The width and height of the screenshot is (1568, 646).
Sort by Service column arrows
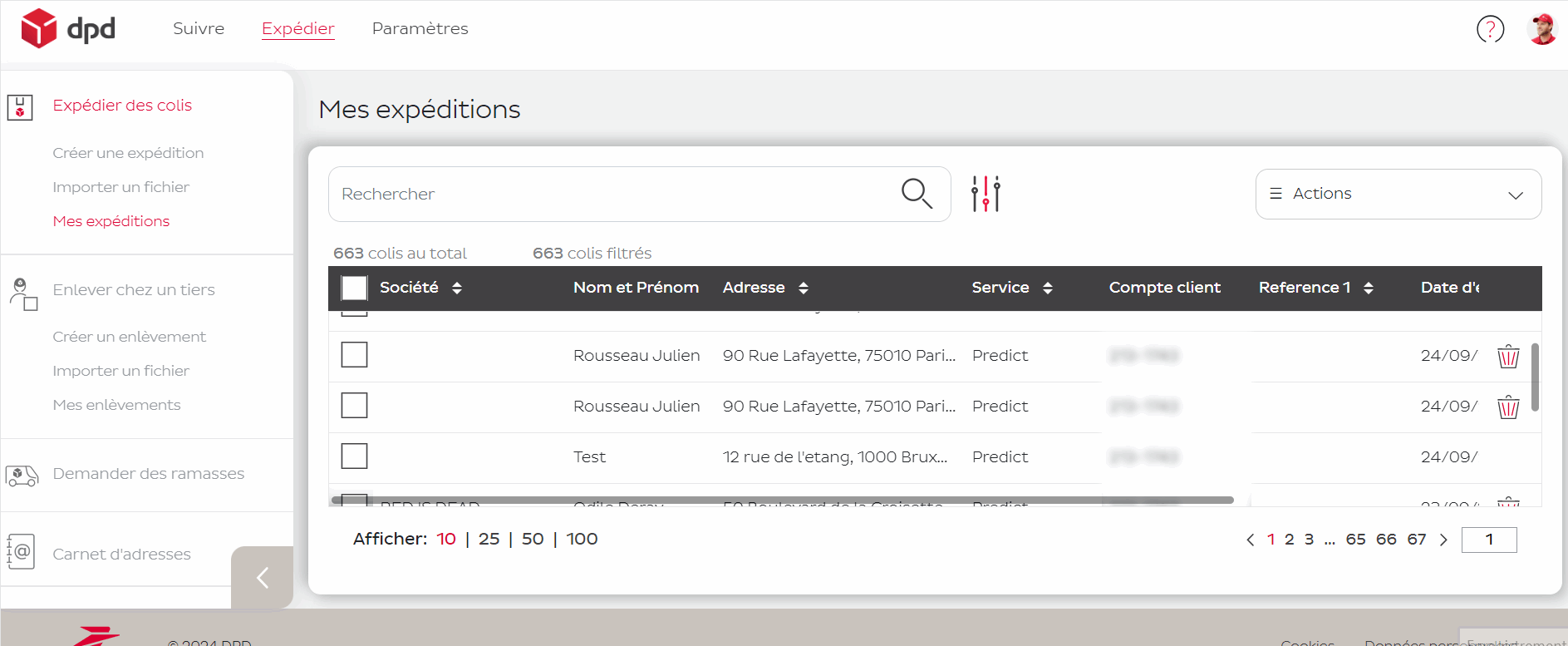click(x=1048, y=288)
